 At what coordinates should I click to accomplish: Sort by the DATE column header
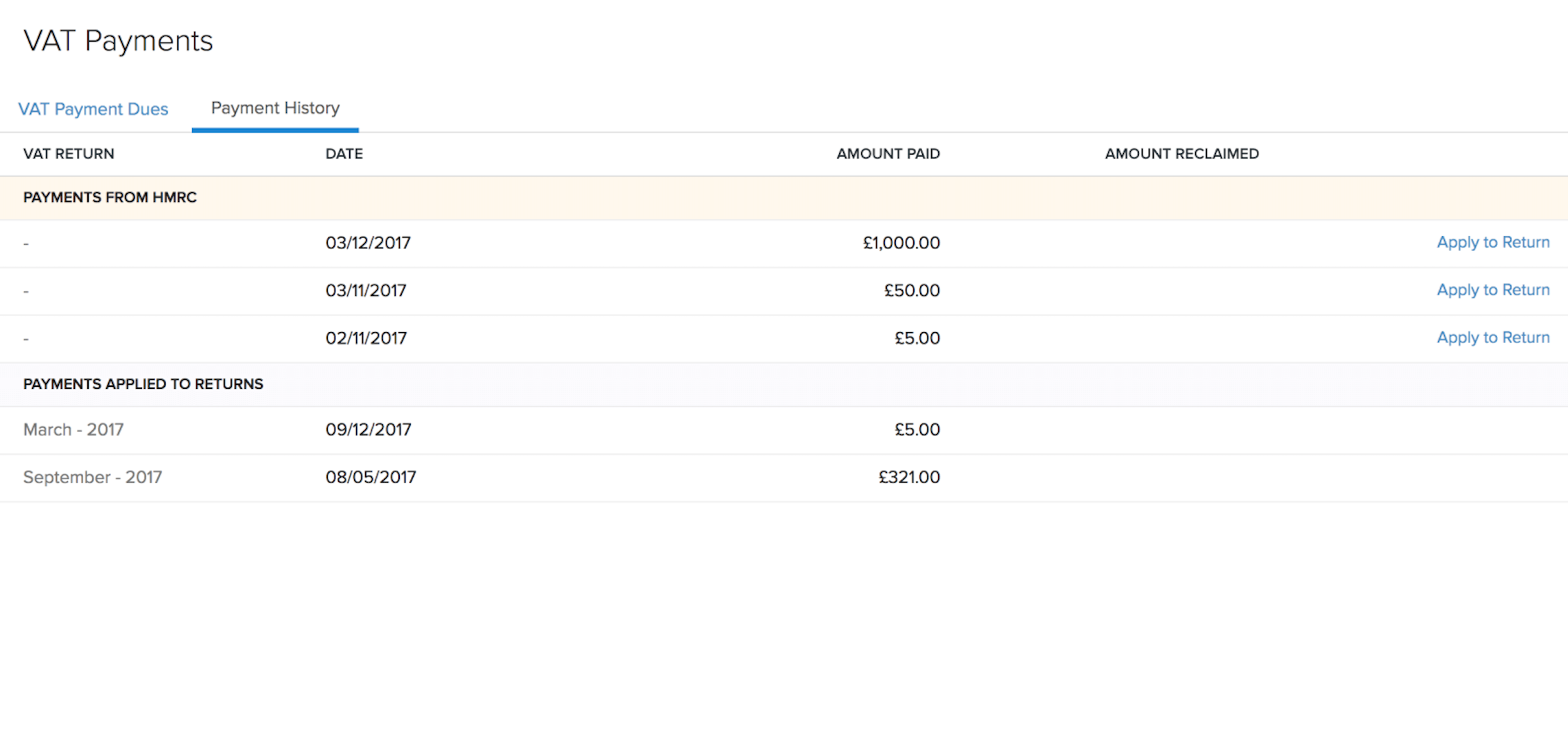[344, 153]
